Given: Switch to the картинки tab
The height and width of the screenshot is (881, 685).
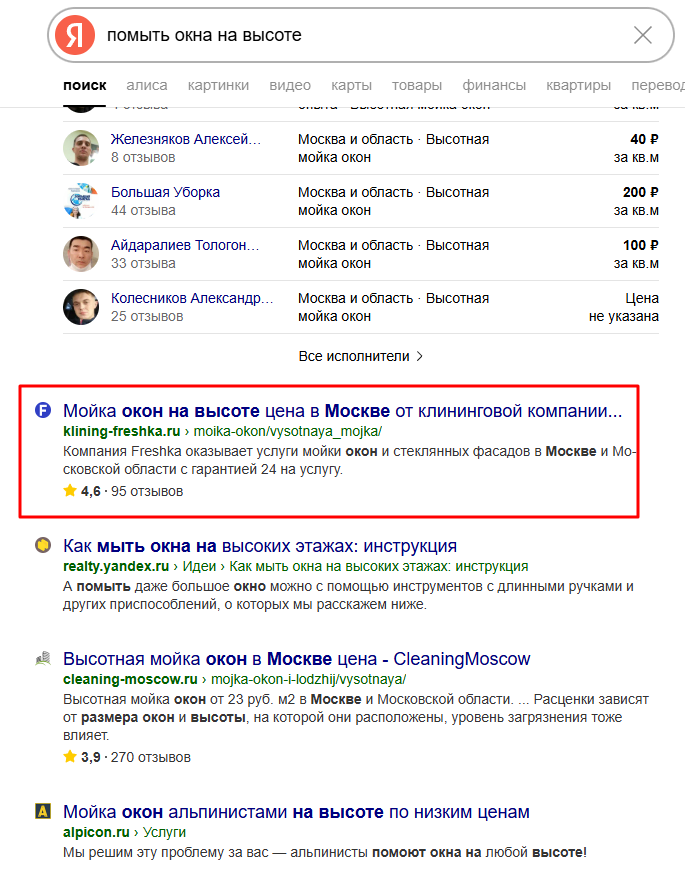Looking at the screenshot, I should (x=218, y=85).
